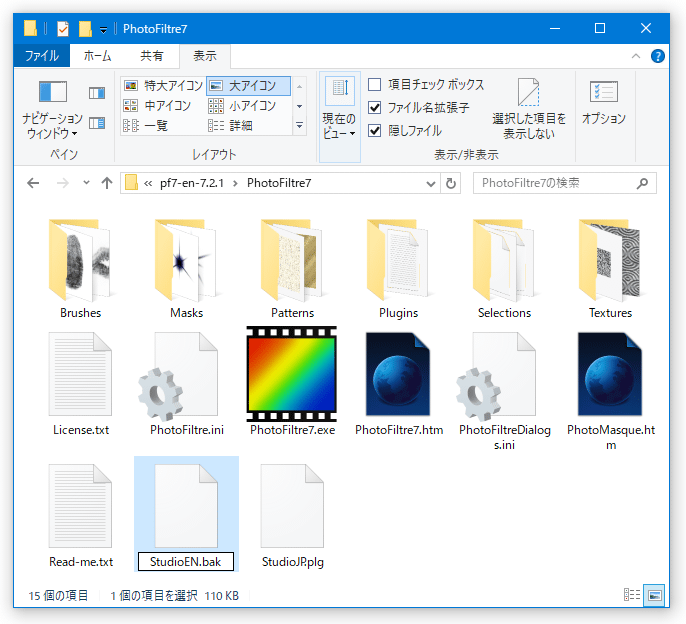The height and width of the screenshot is (624, 686).
Task: Choose large icons (大アイコン) layout
Action: [248, 85]
